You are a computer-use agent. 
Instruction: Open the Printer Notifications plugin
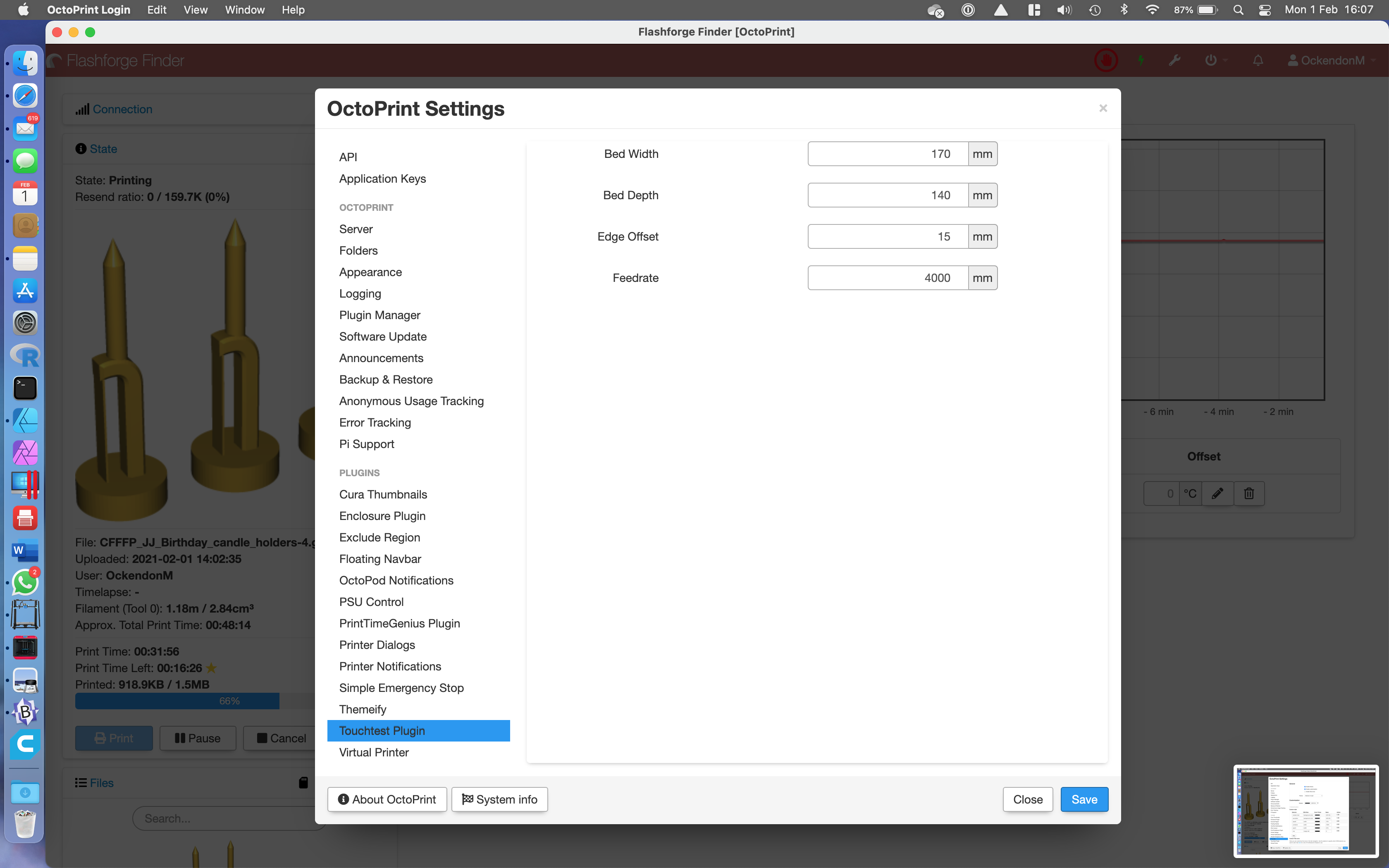(390, 666)
